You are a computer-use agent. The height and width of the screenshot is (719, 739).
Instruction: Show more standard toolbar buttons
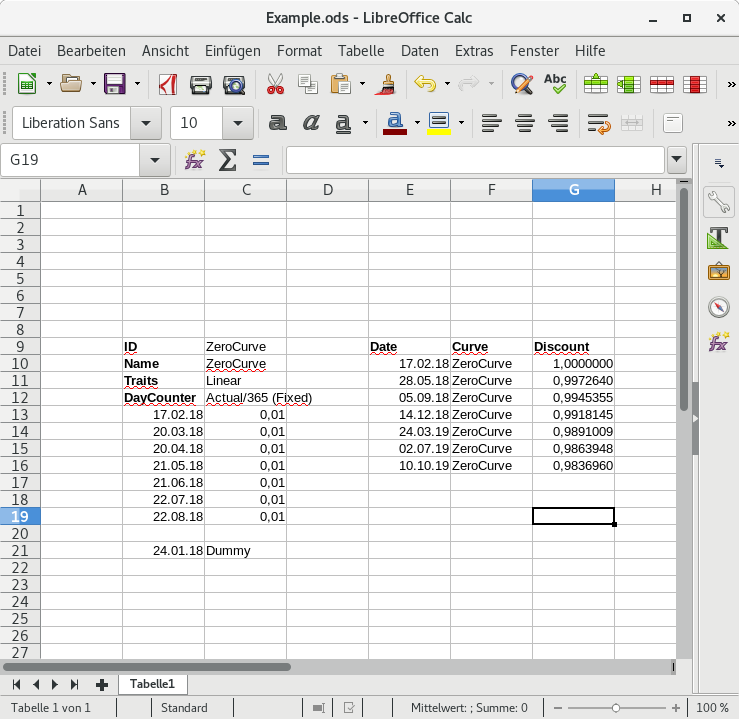(x=731, y=84)
